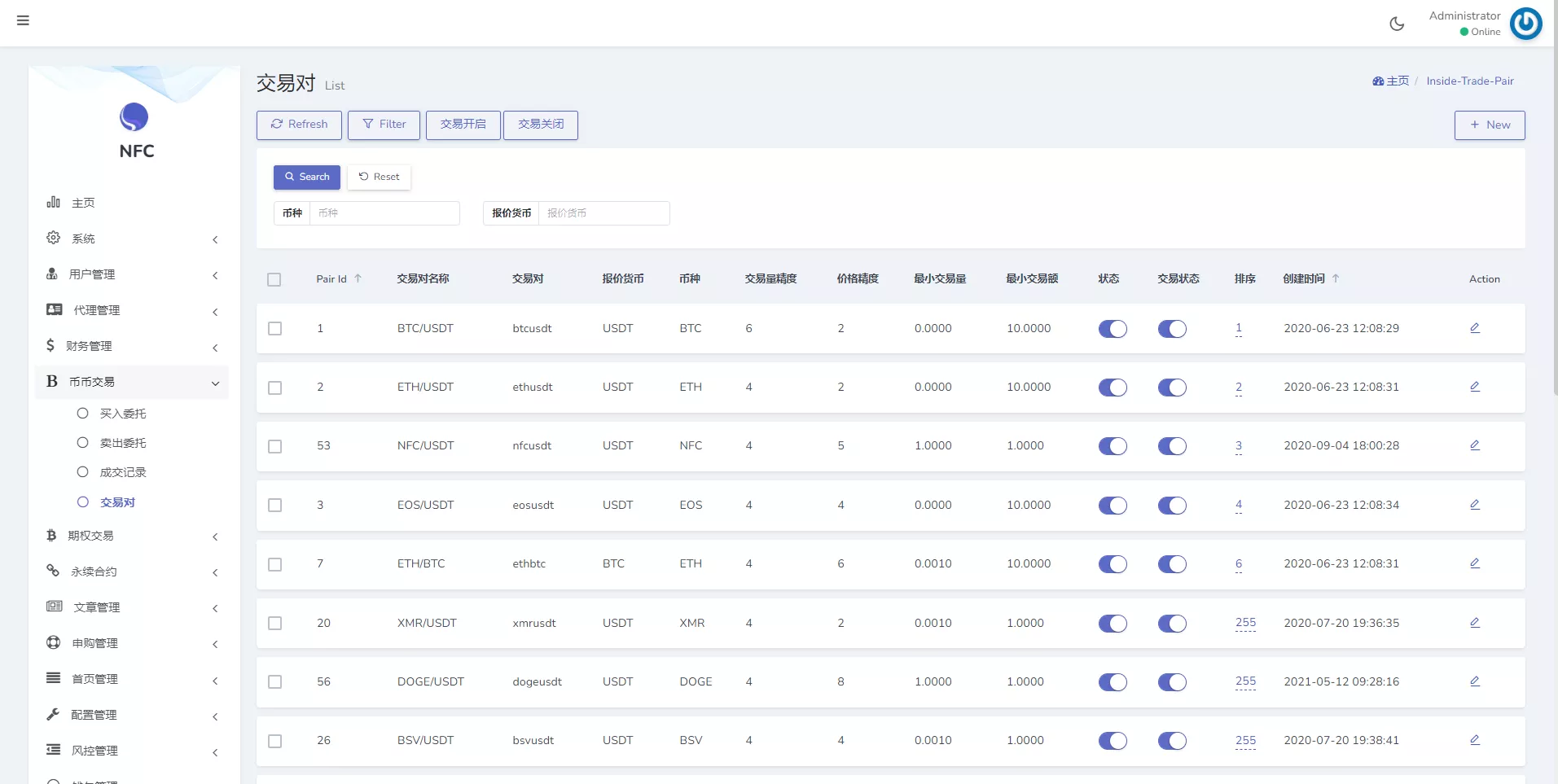Image resolution: width=1558 pixels, height=784 pixels.
Task: Click edit icon for BTC/USDT row
Action: (x=1474, y=328)
